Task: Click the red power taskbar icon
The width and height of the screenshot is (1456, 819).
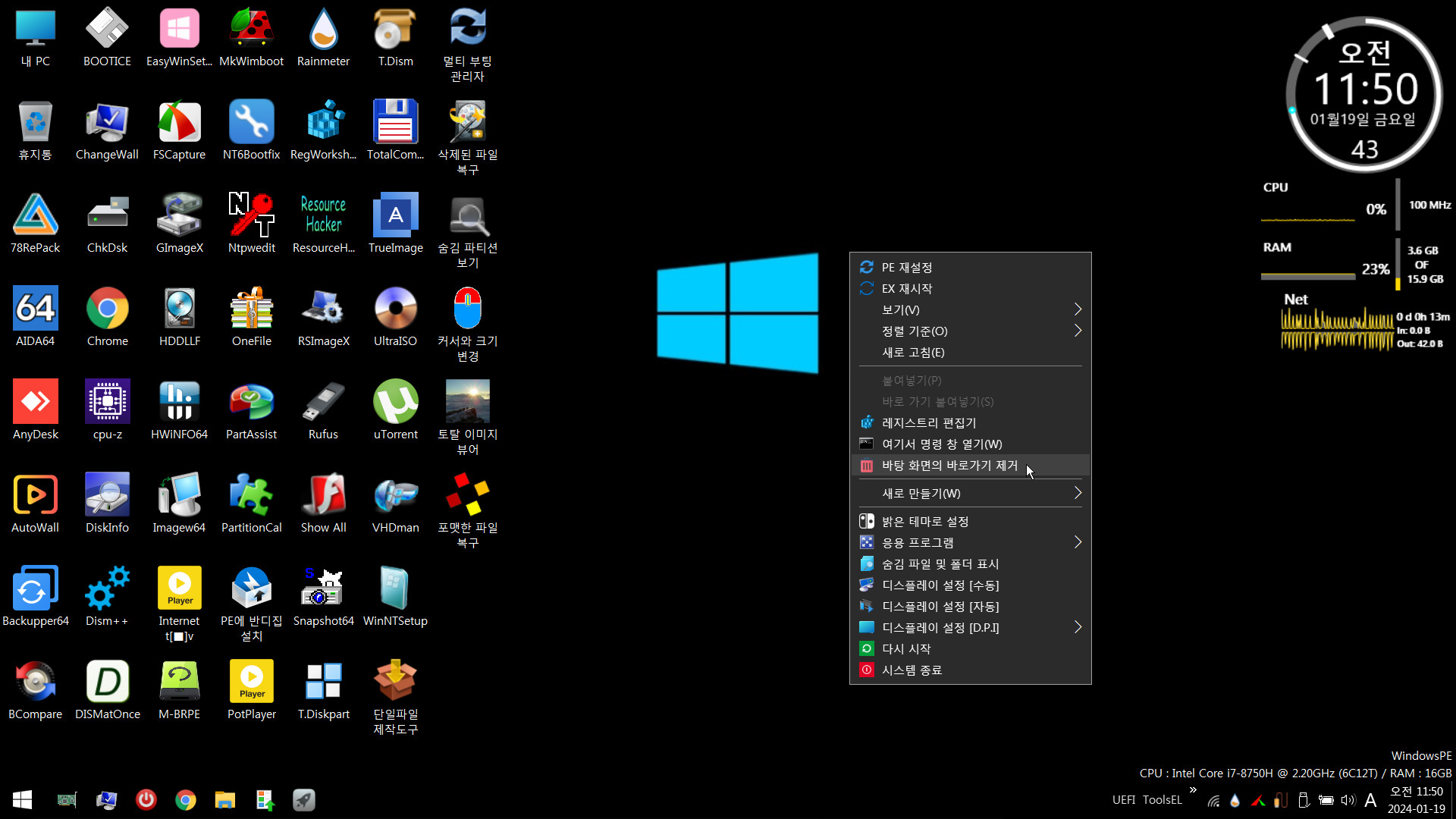Action: tap(146, 800)
